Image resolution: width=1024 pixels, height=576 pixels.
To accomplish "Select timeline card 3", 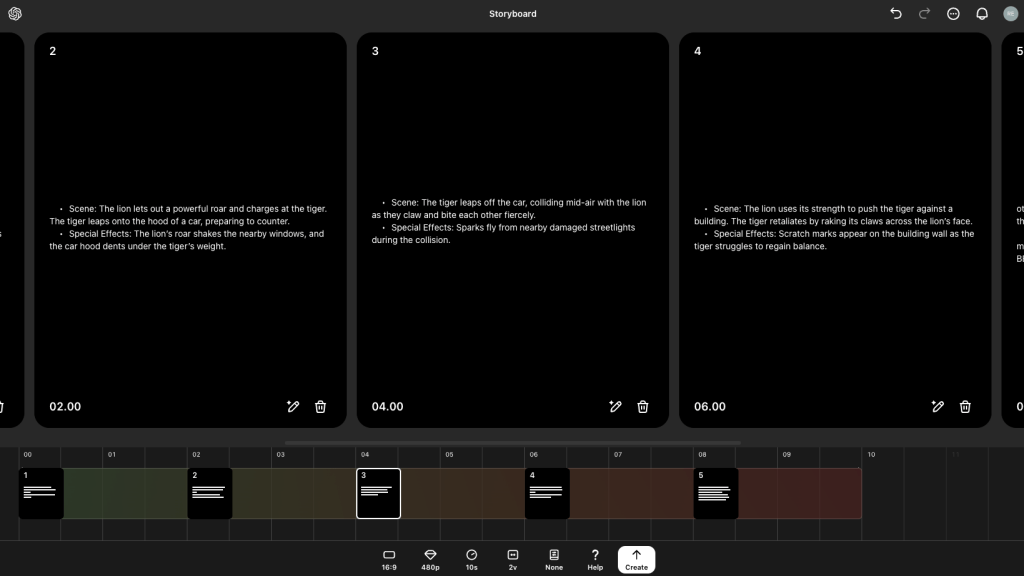I will point(379,494).
